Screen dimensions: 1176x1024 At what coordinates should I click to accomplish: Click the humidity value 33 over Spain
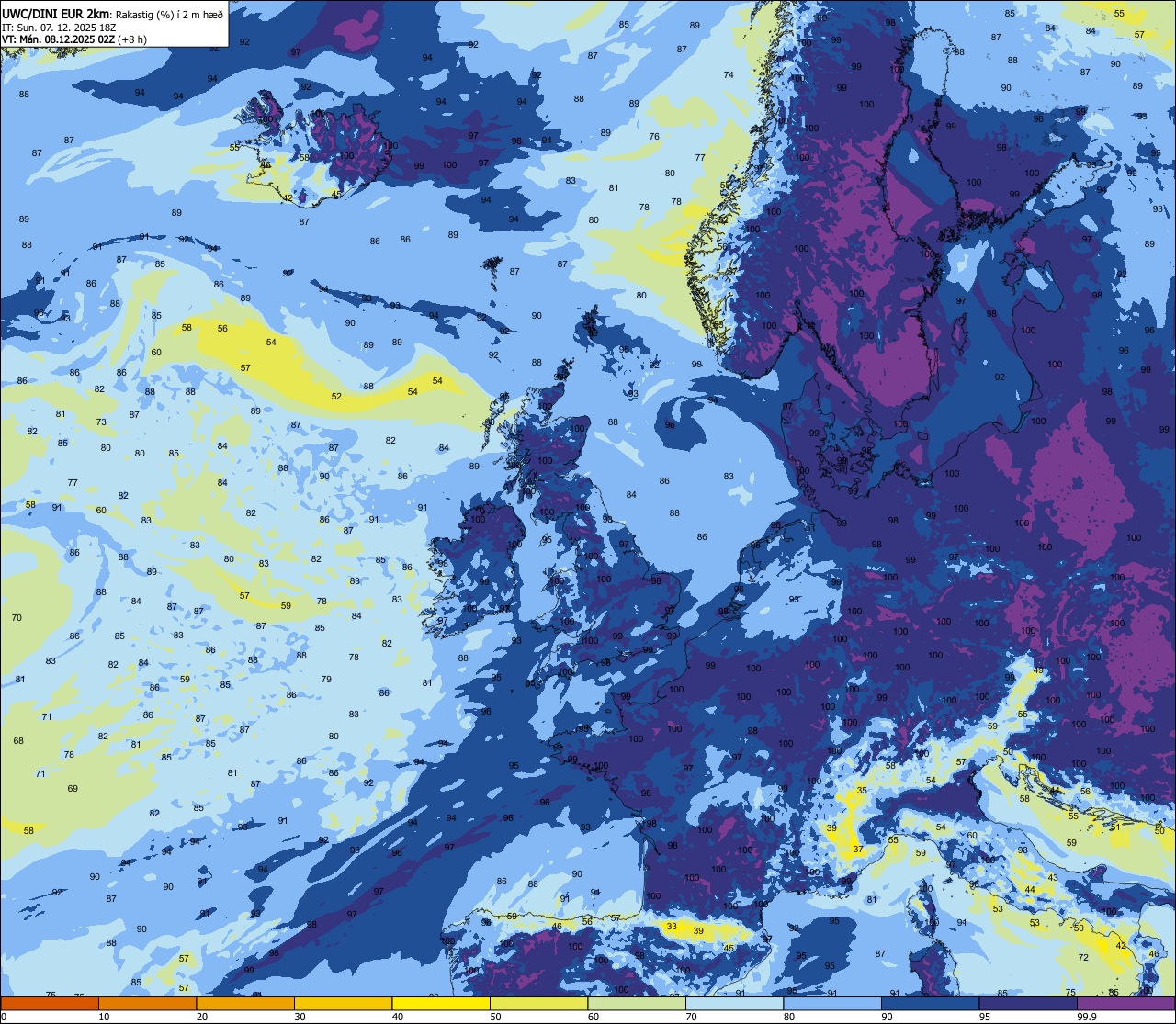[672, 927]
